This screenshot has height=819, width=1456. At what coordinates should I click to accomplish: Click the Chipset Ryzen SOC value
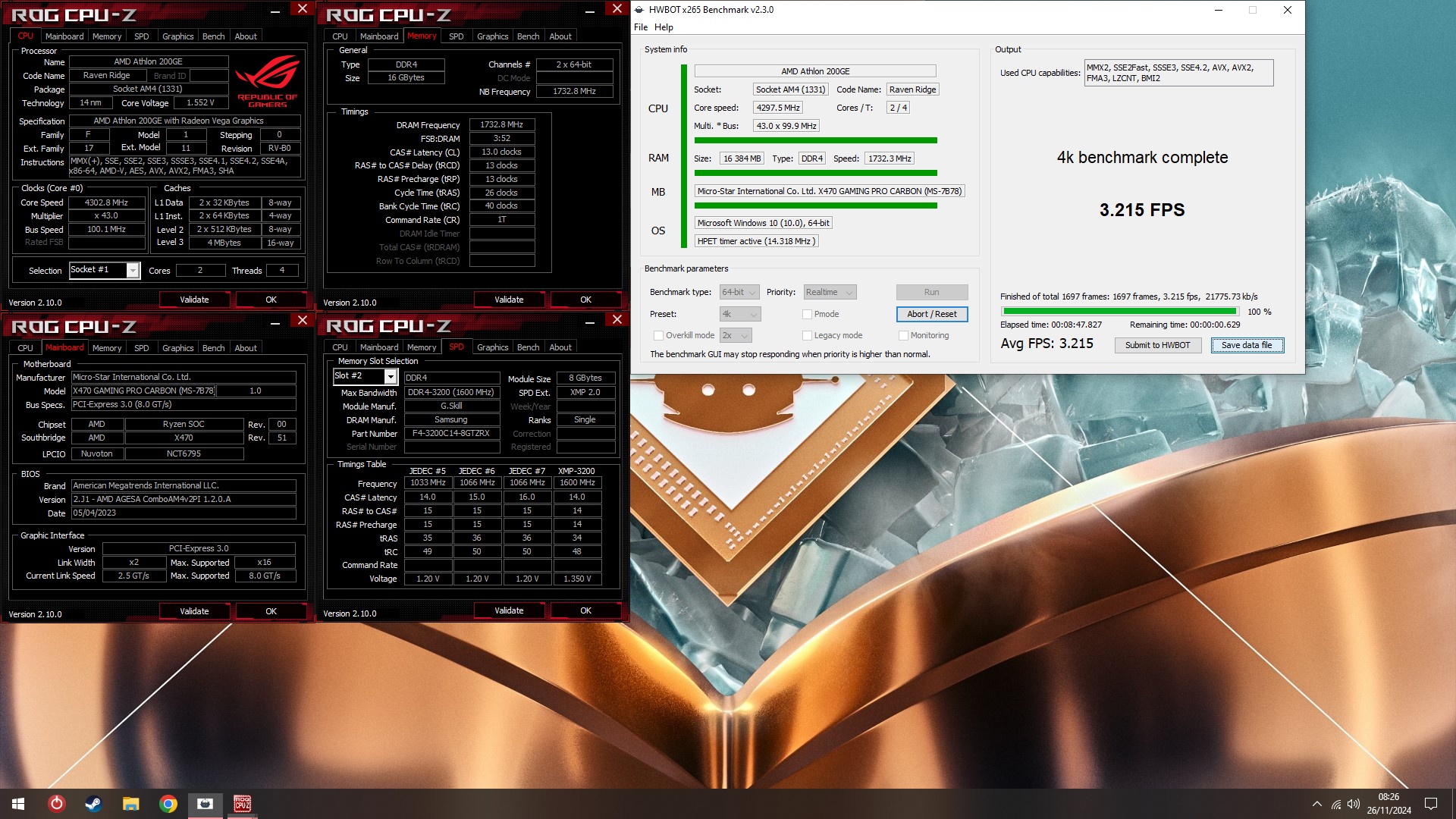[184, 424]
